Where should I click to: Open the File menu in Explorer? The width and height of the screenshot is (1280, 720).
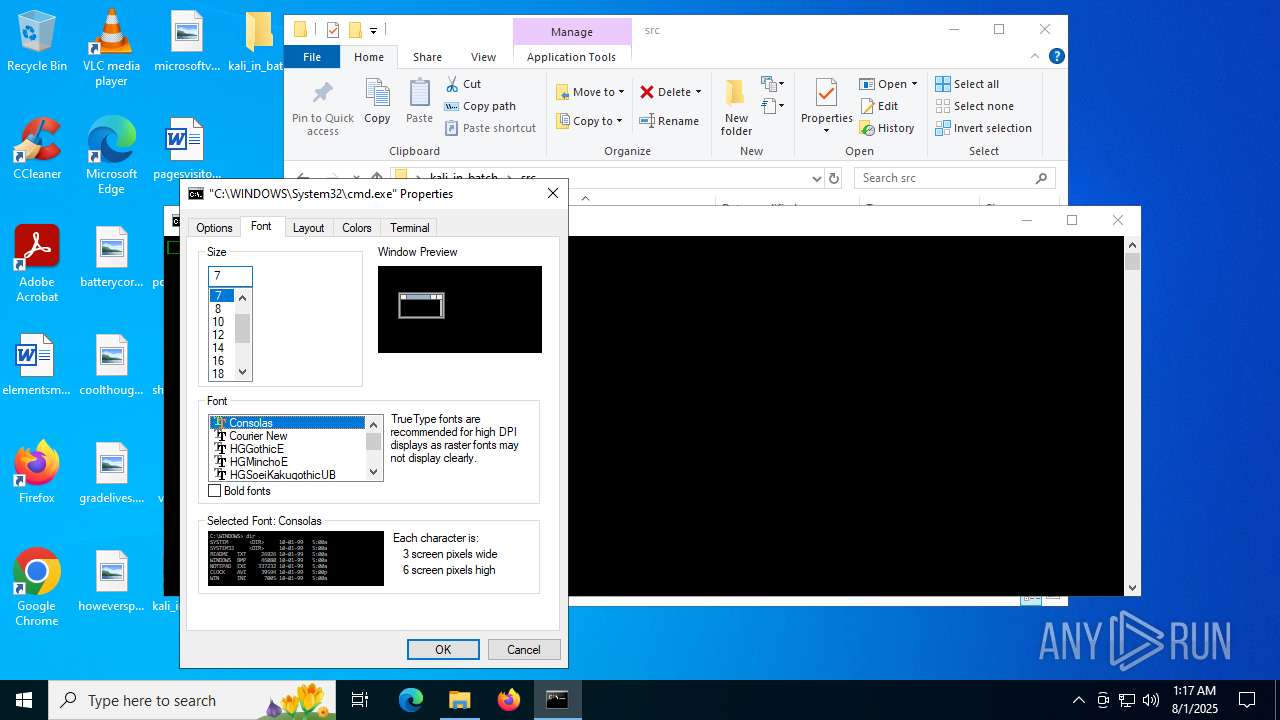click(312, 57)
